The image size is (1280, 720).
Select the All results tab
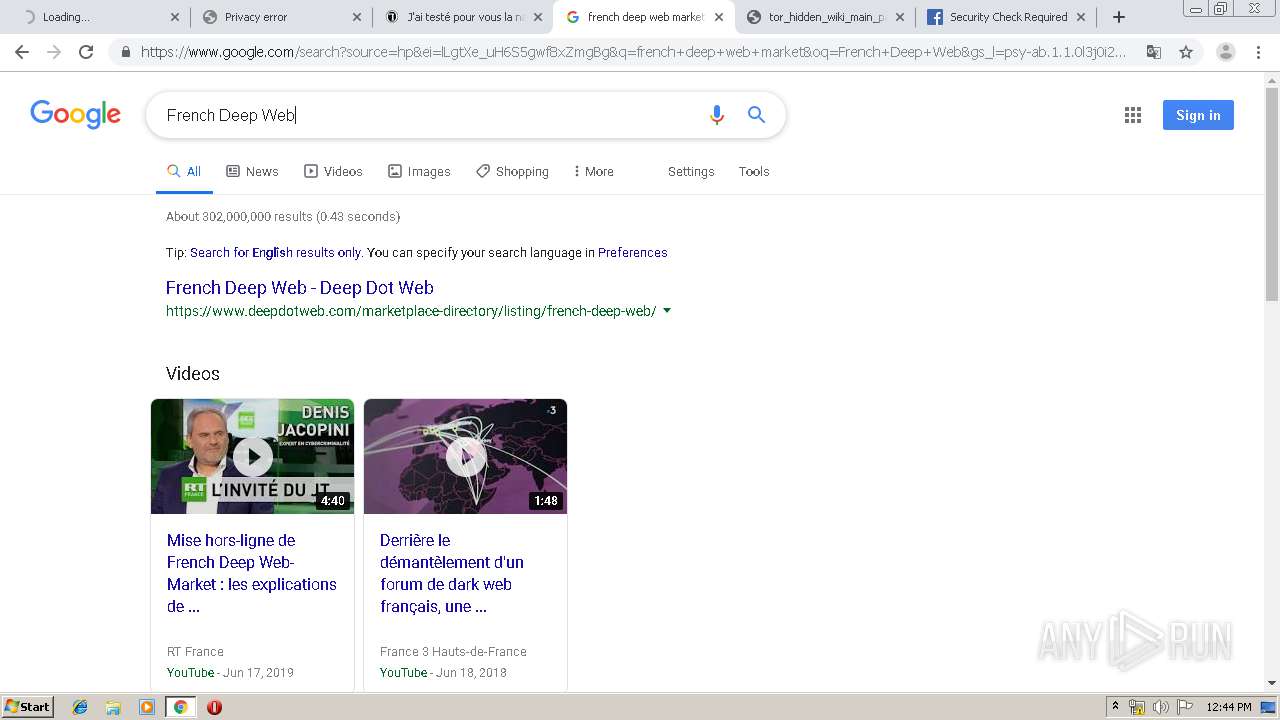pos(184,172)
